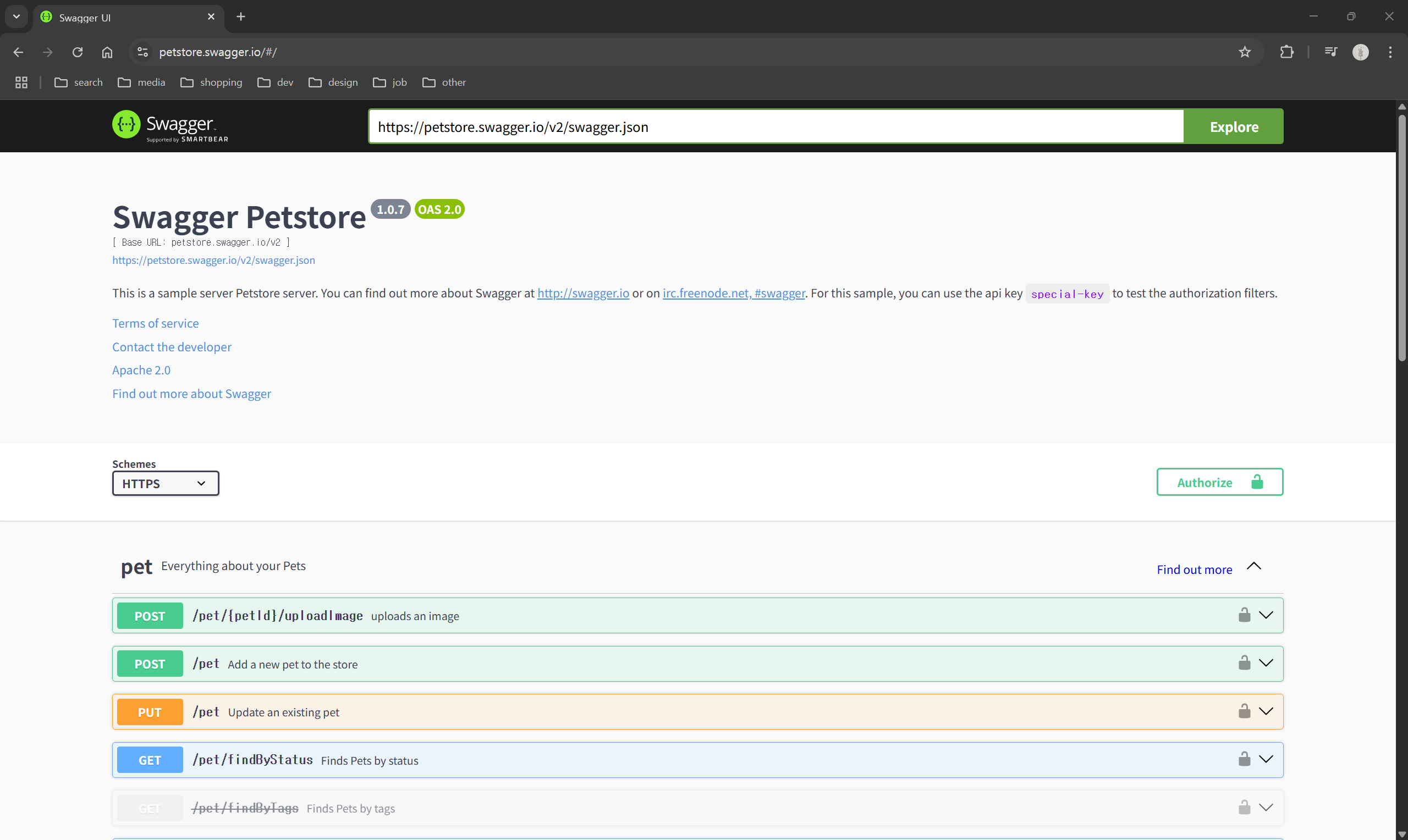Open the Terms of service link
Image resolution: width=1408 pixels, height=840 pixels.
(x=155, y=323)
